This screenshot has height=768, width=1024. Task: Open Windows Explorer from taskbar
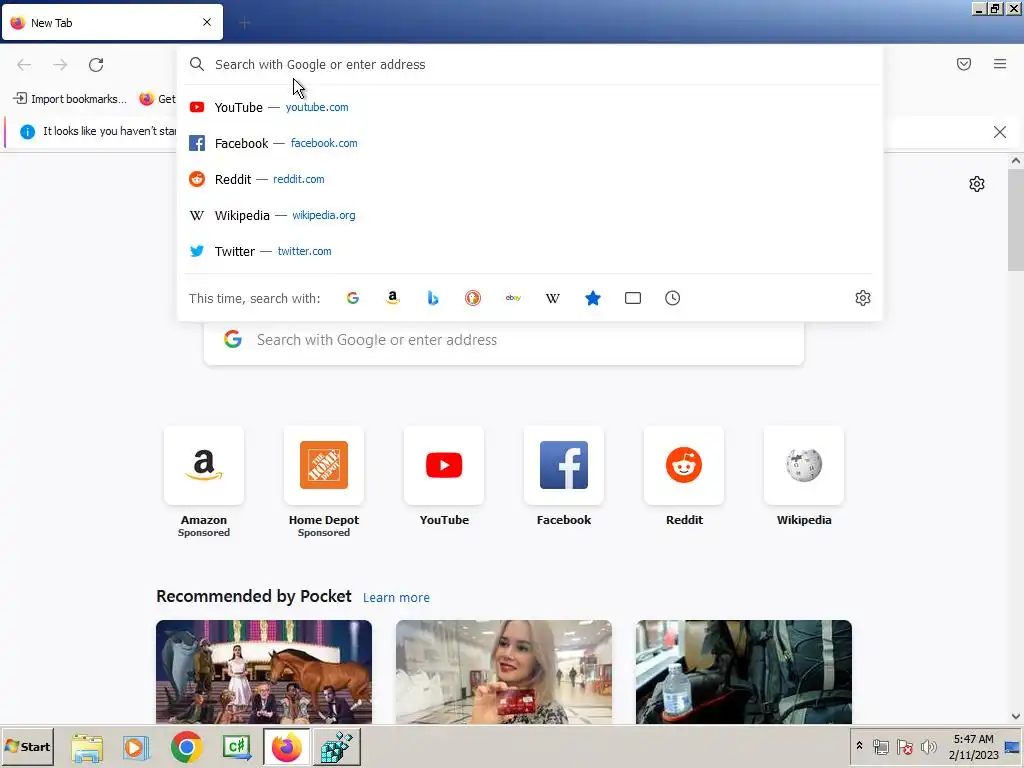[x=87, y=747]
